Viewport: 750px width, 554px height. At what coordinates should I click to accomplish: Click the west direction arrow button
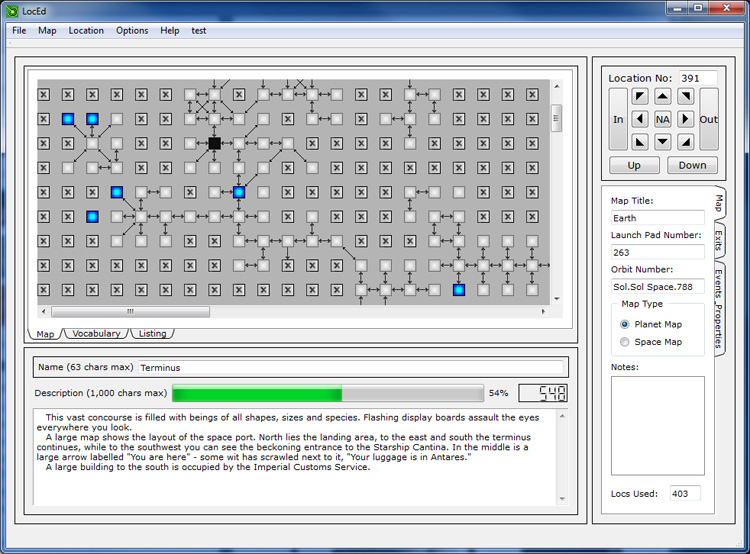pyautogui.click(x=640, y=119)
